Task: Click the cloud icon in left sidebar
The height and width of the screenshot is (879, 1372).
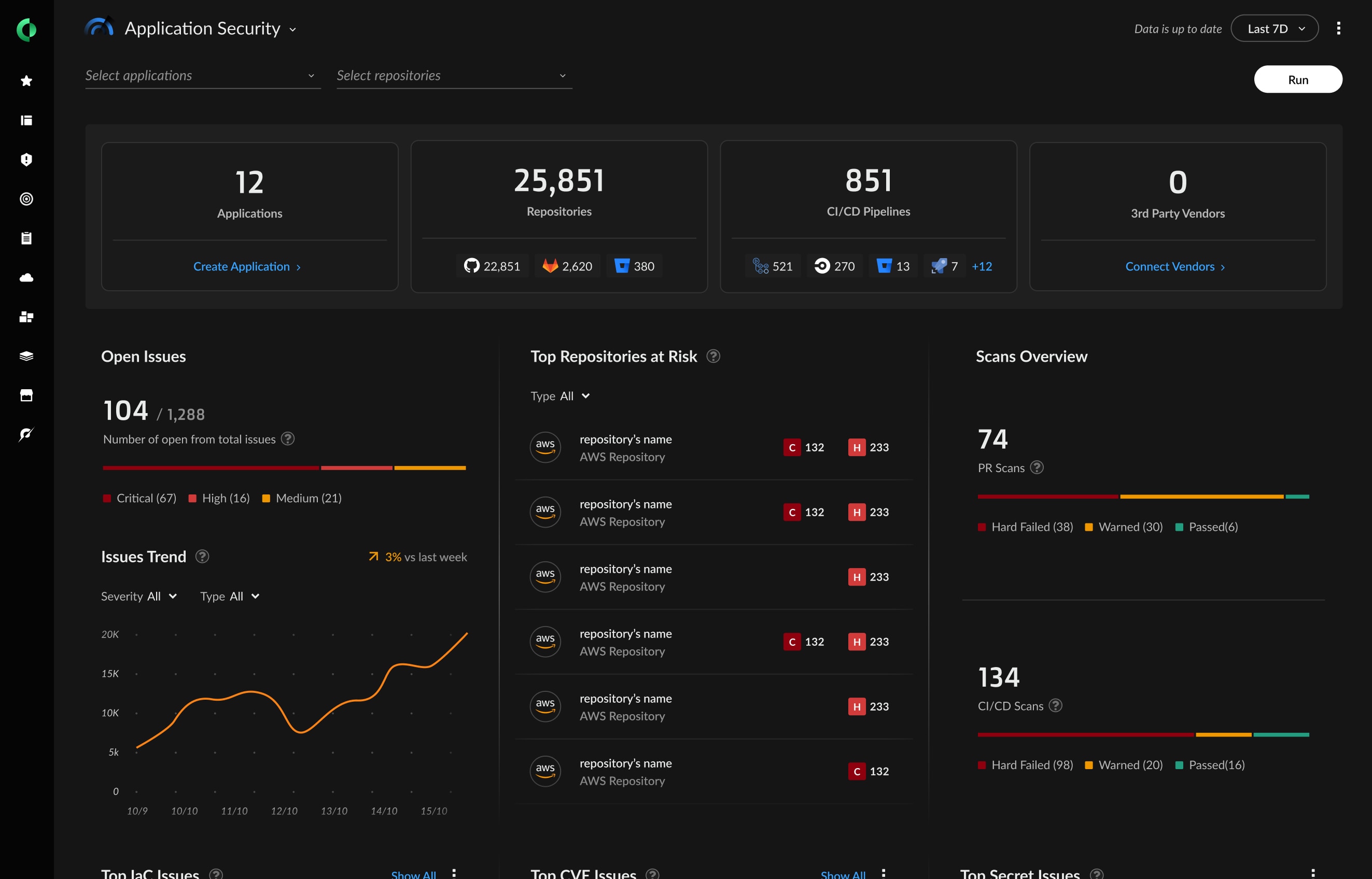Action: tap(27, 277)
